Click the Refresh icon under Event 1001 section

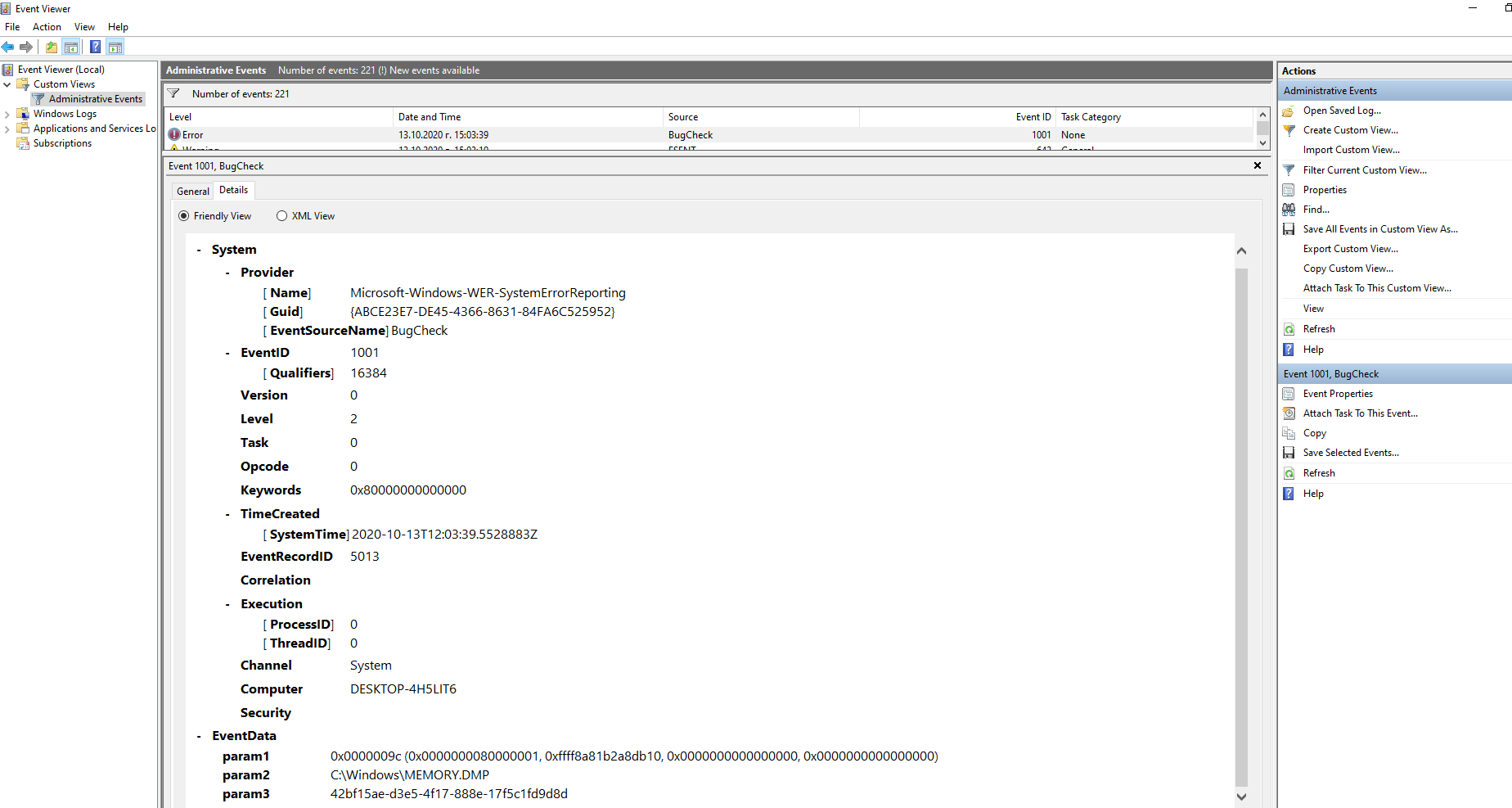tap(1289, 473)
